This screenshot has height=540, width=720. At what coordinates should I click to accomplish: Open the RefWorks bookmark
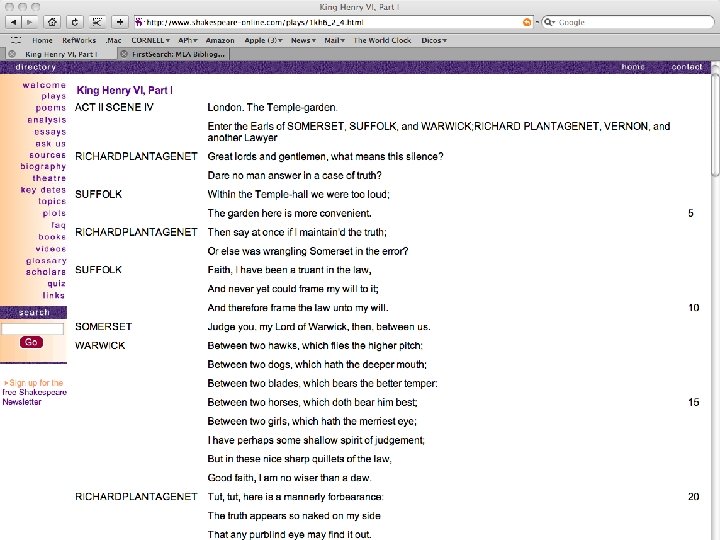(79, 40)
